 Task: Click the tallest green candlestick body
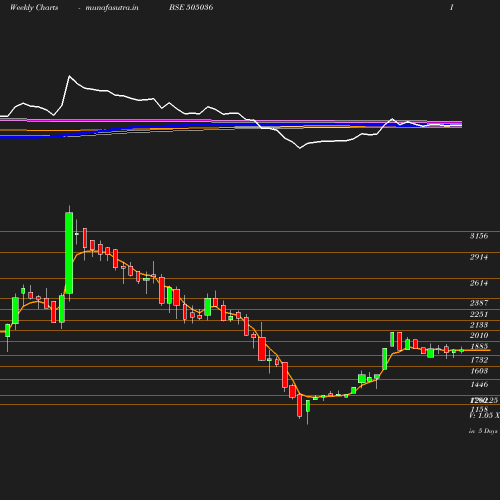pos(69,253)
